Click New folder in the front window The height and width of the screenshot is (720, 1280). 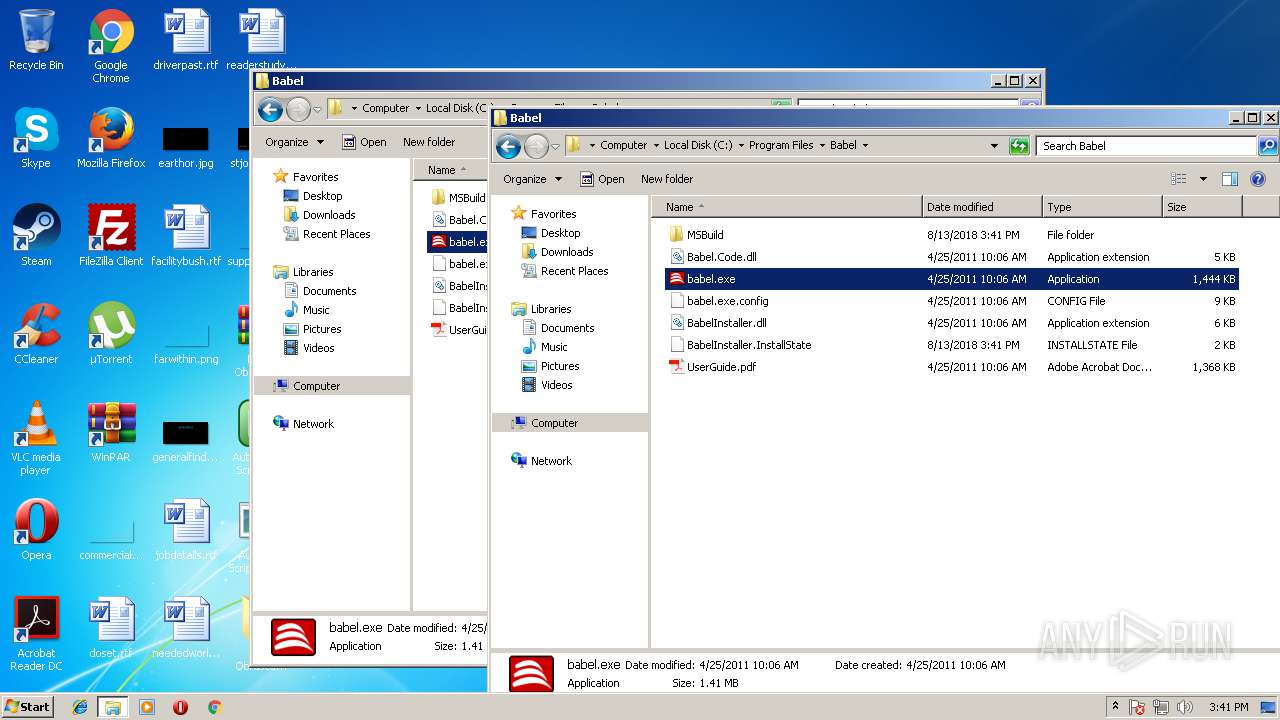pyautogui.click(x=667, y=179)
